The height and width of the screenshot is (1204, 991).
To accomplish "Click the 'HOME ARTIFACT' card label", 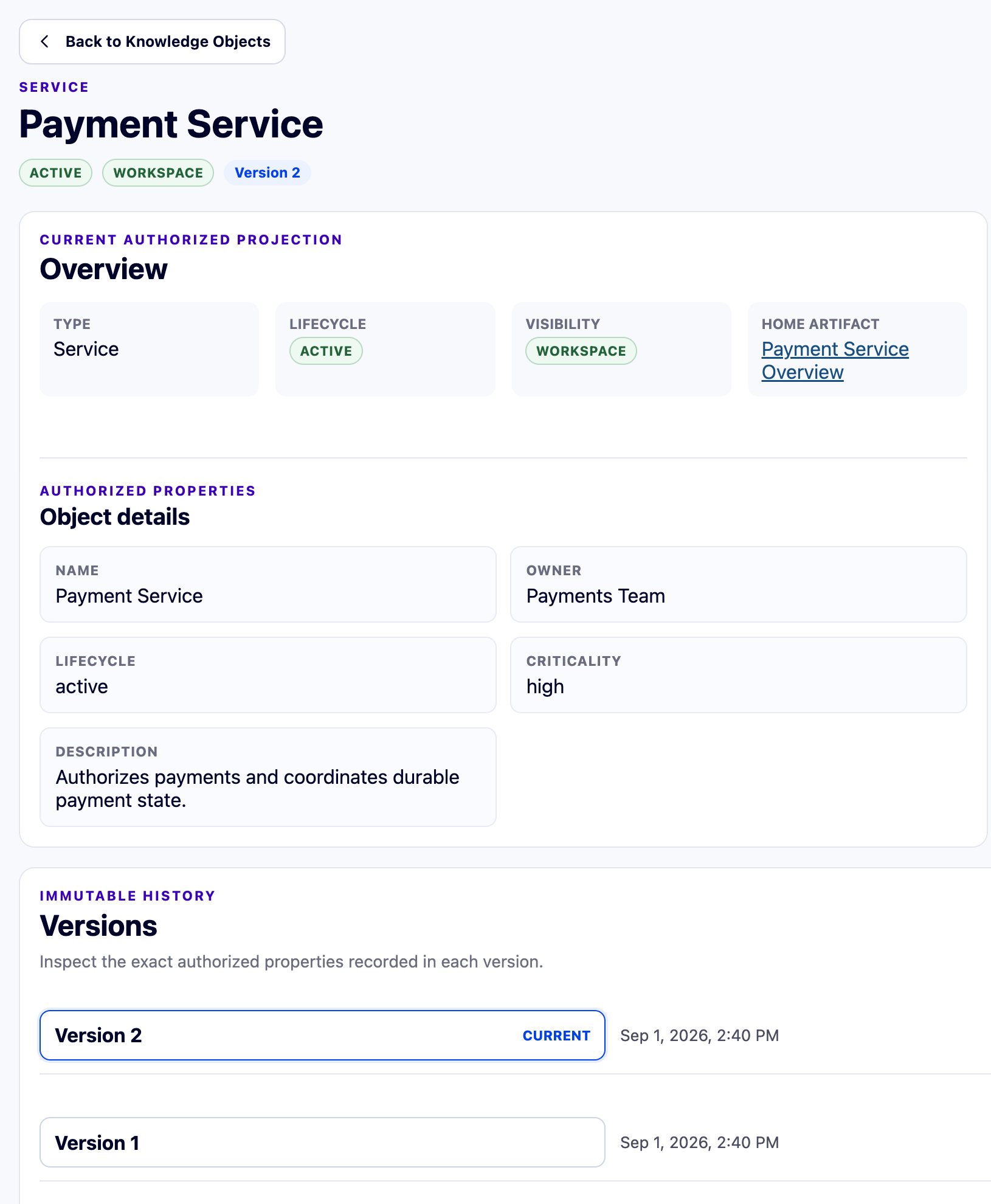I will click(820, 324).
